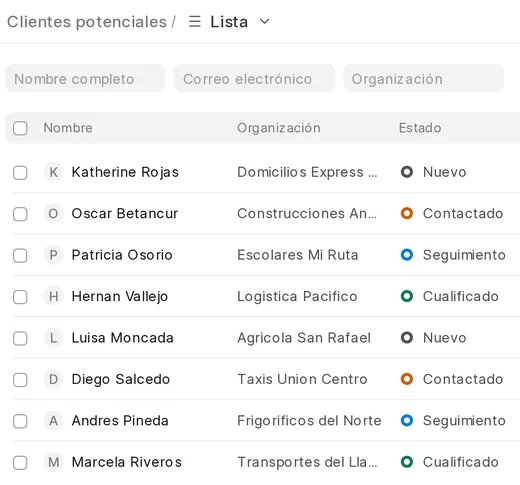The height and width of the screenshot is (485, 520).
Task: Open lead Patricia Osorio
Action: coord(122,255)
